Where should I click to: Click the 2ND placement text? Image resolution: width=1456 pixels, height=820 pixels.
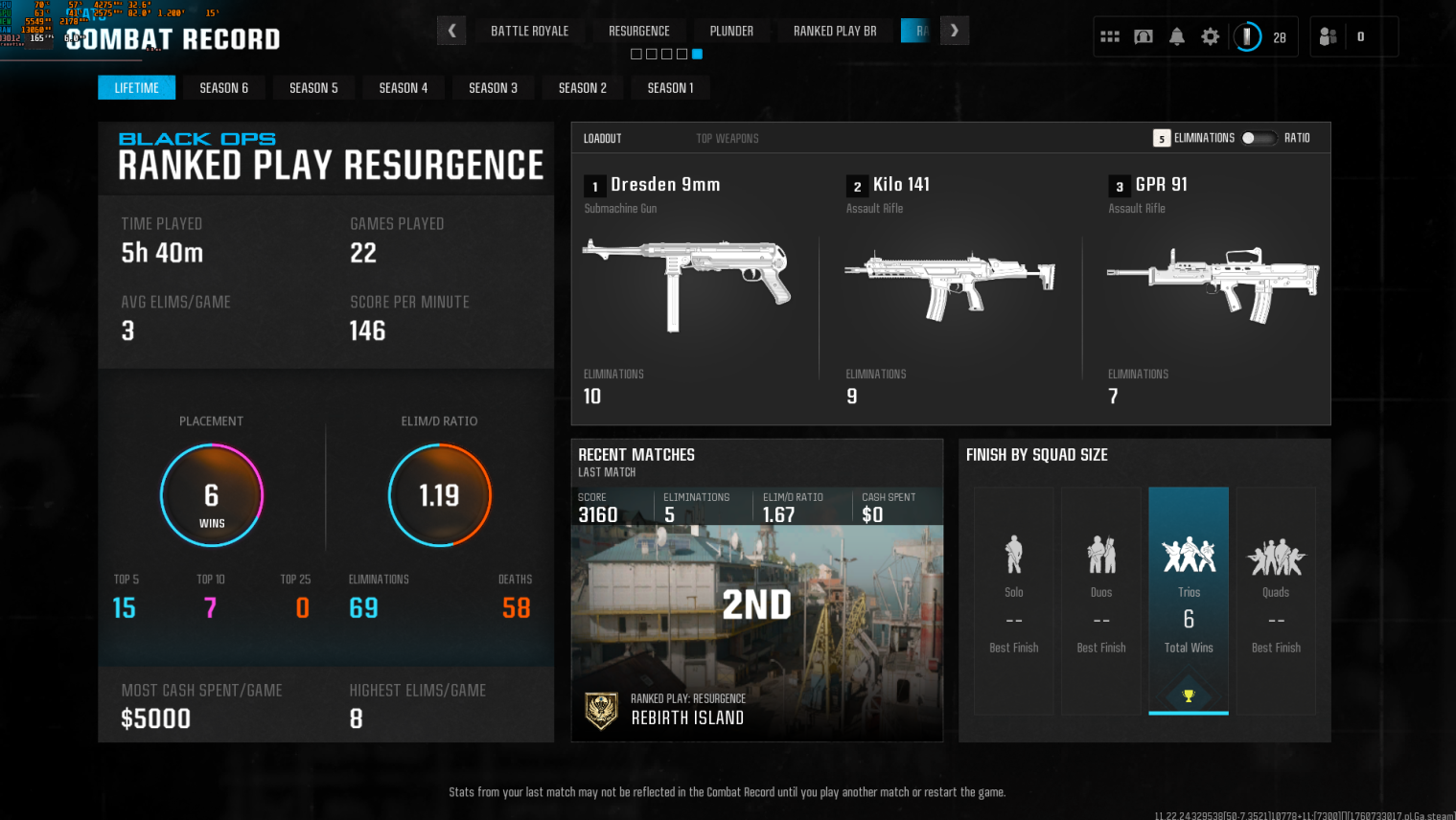(x=757, y=604)
